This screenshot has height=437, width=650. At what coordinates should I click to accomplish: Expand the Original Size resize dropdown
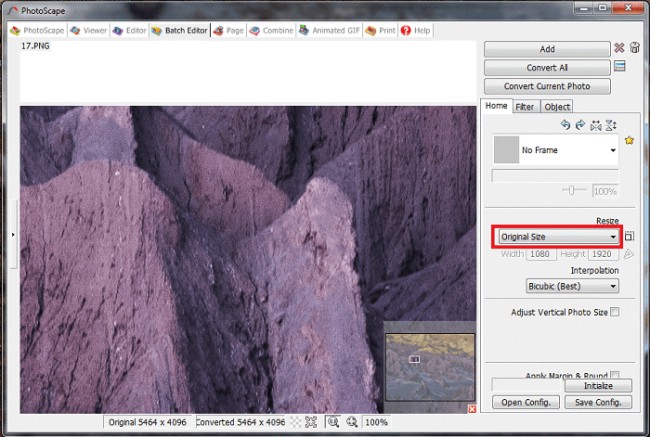pos(558,237)
